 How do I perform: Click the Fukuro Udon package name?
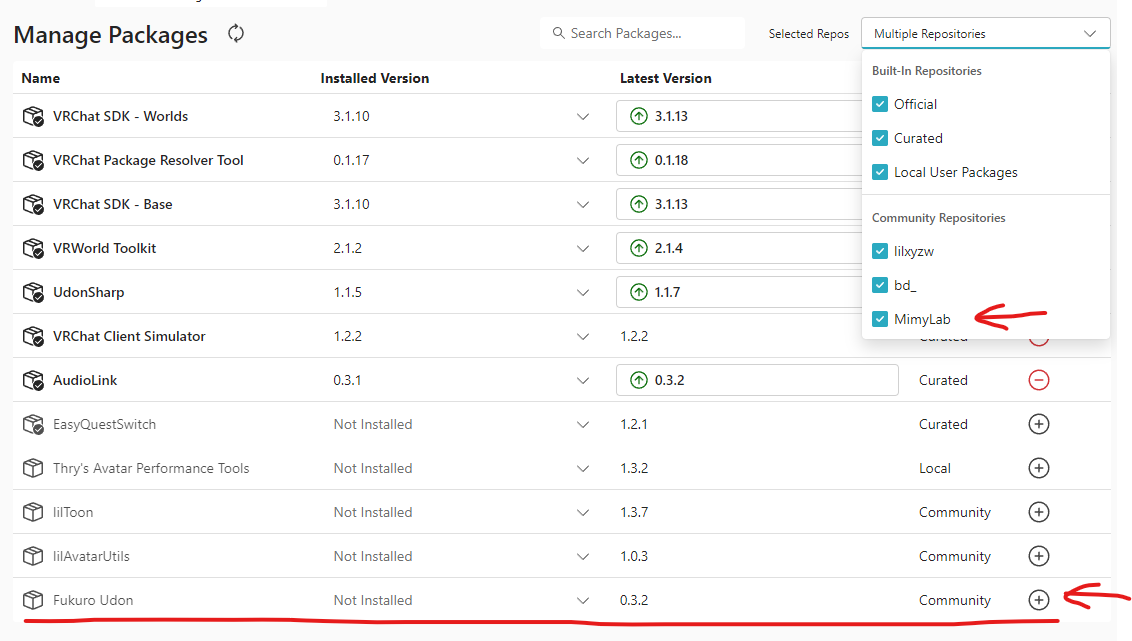93,601
